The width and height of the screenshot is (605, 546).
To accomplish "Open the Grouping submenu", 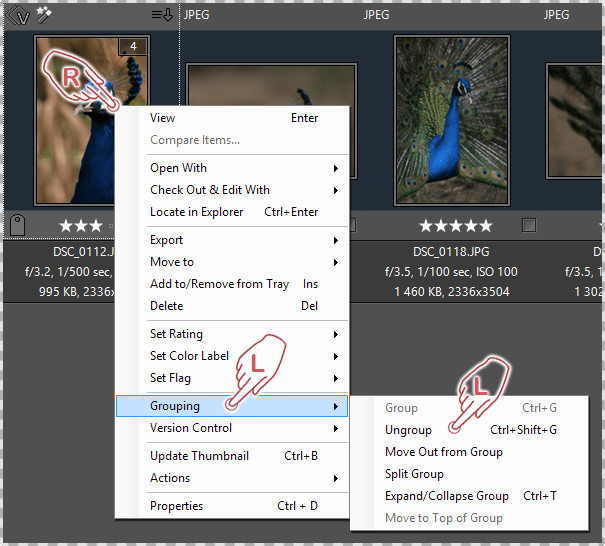I will 232,406.
